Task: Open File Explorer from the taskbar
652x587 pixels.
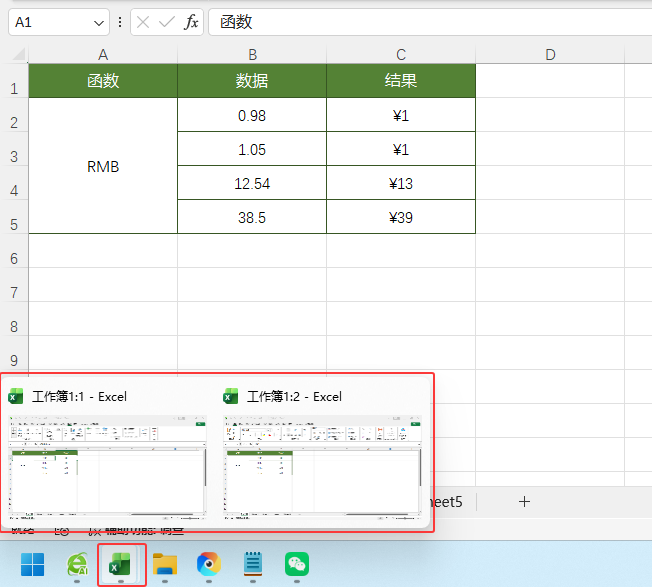Action: (165, 565)
